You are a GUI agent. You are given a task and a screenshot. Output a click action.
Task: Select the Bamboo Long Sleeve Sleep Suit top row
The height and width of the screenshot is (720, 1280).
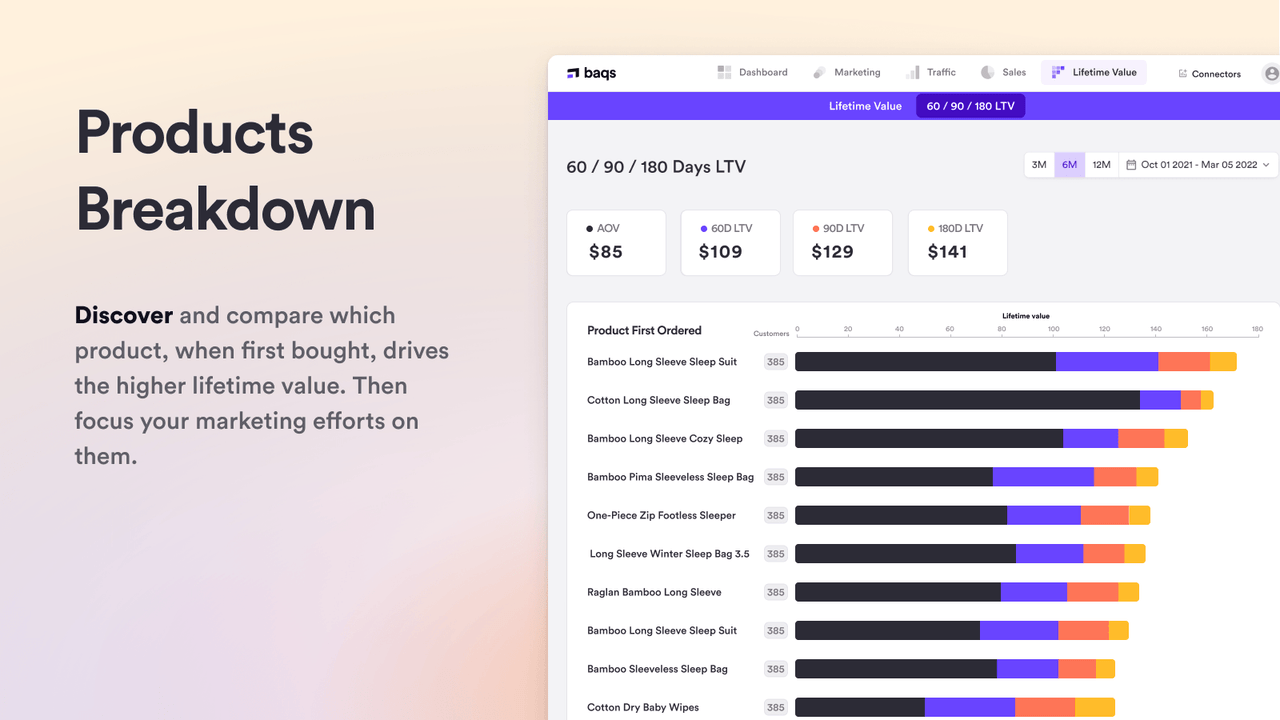912,362
